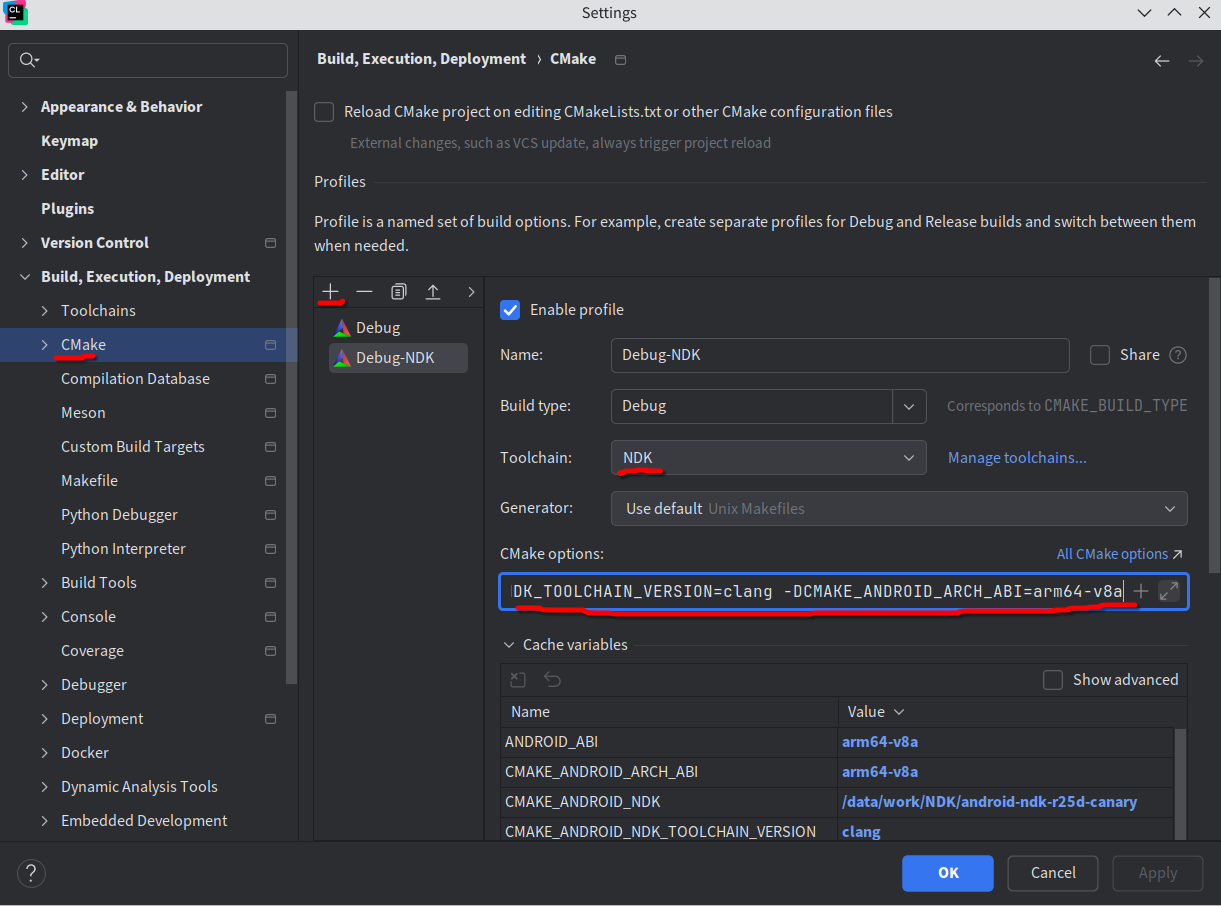Click project icon next to Compilation Database
The height and width of the screenshot is (906, 1221).
270,379
